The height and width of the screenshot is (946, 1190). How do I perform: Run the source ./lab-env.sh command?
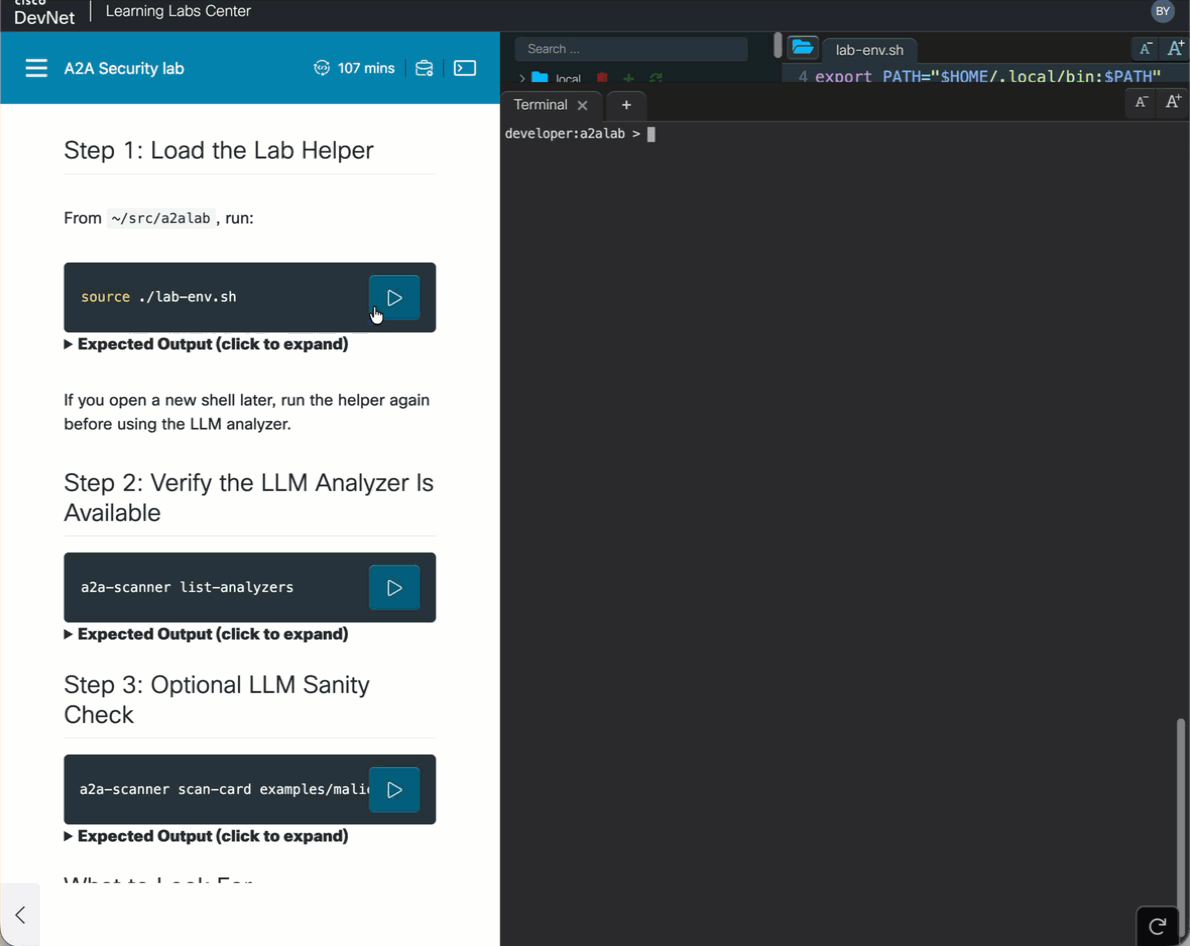click(394, 297)
